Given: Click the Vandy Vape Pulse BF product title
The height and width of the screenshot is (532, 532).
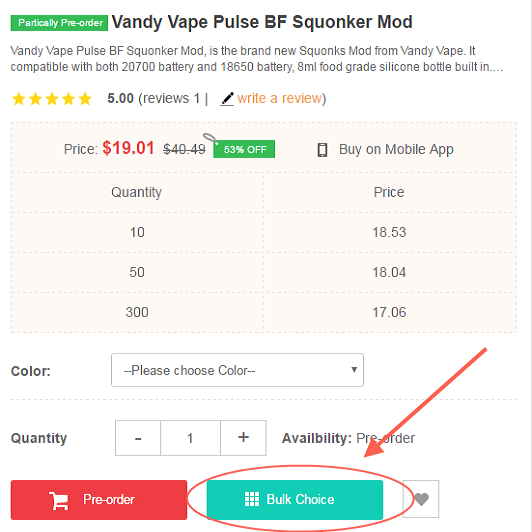Looking at the screenshot, I should point(262,22).
